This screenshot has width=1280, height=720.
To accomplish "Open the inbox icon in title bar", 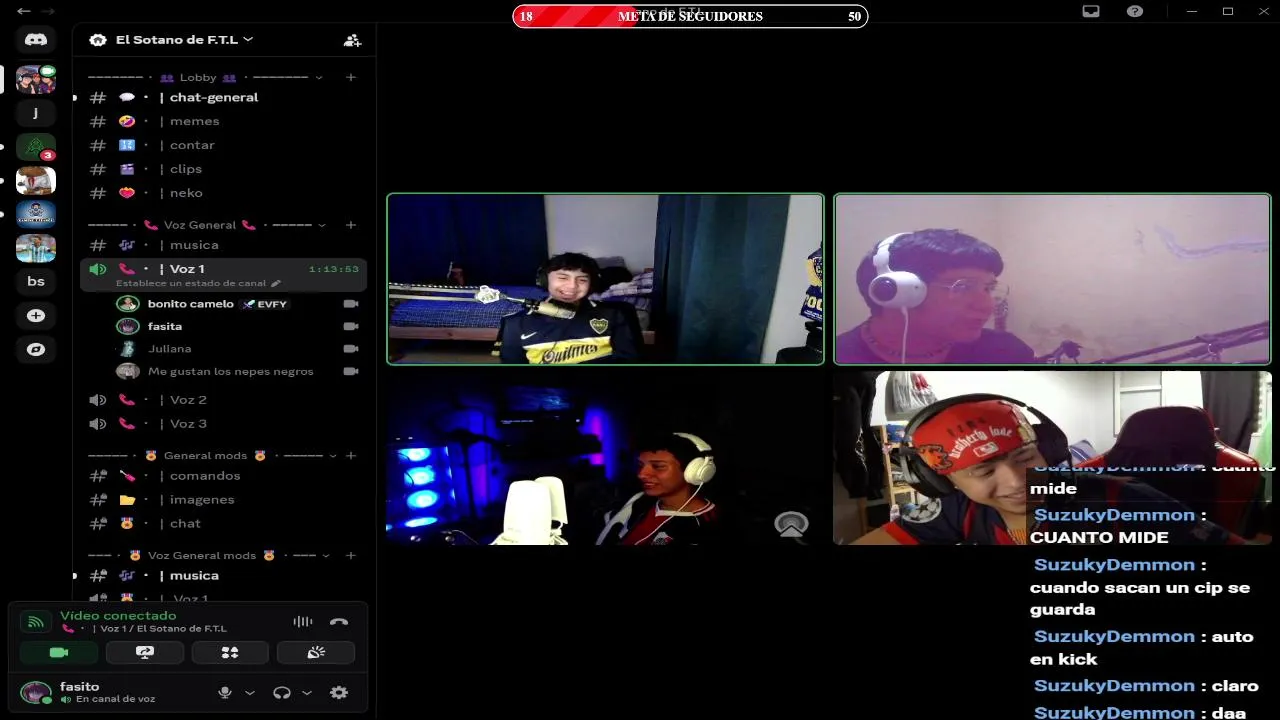I will coord(1091,12).
